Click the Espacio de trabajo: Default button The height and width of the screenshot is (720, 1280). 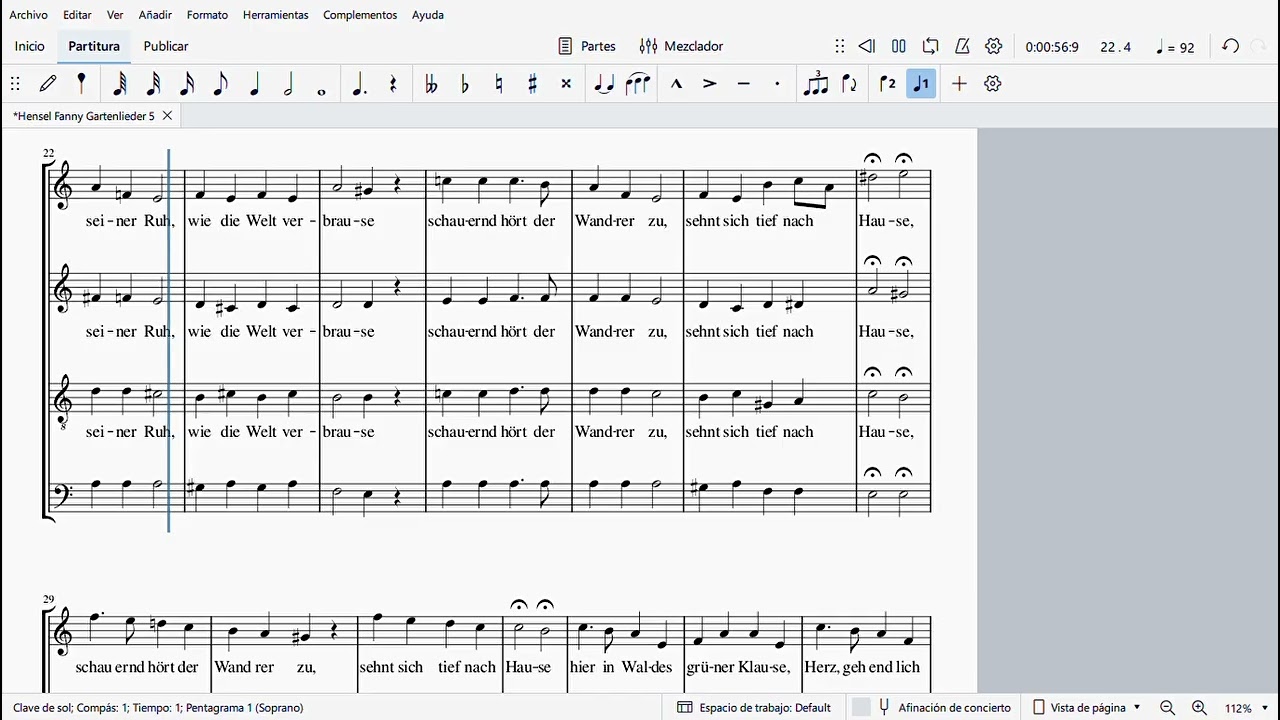pos(755,708)
